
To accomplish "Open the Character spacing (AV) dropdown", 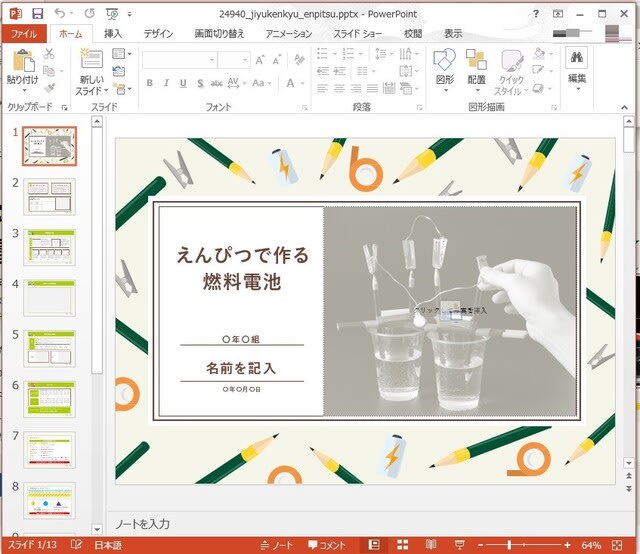I will tap(237, 83).
